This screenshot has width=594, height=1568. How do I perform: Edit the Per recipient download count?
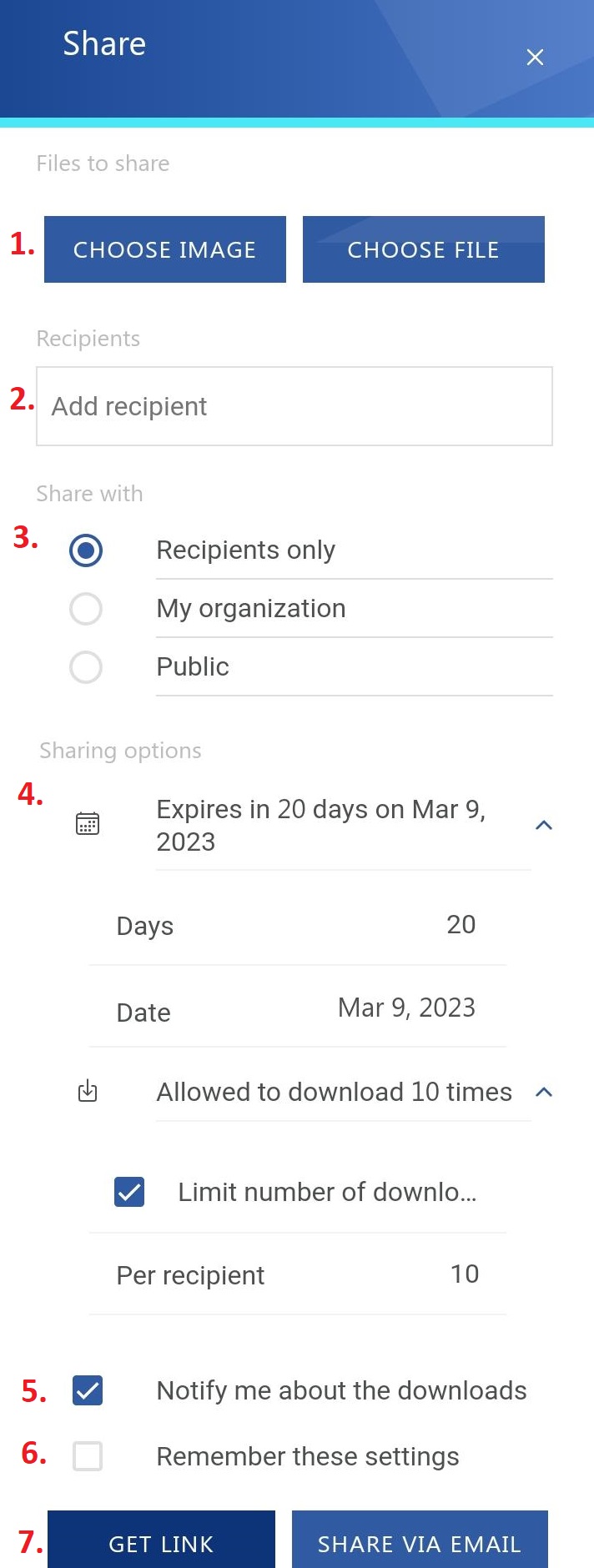point(464,1274)
